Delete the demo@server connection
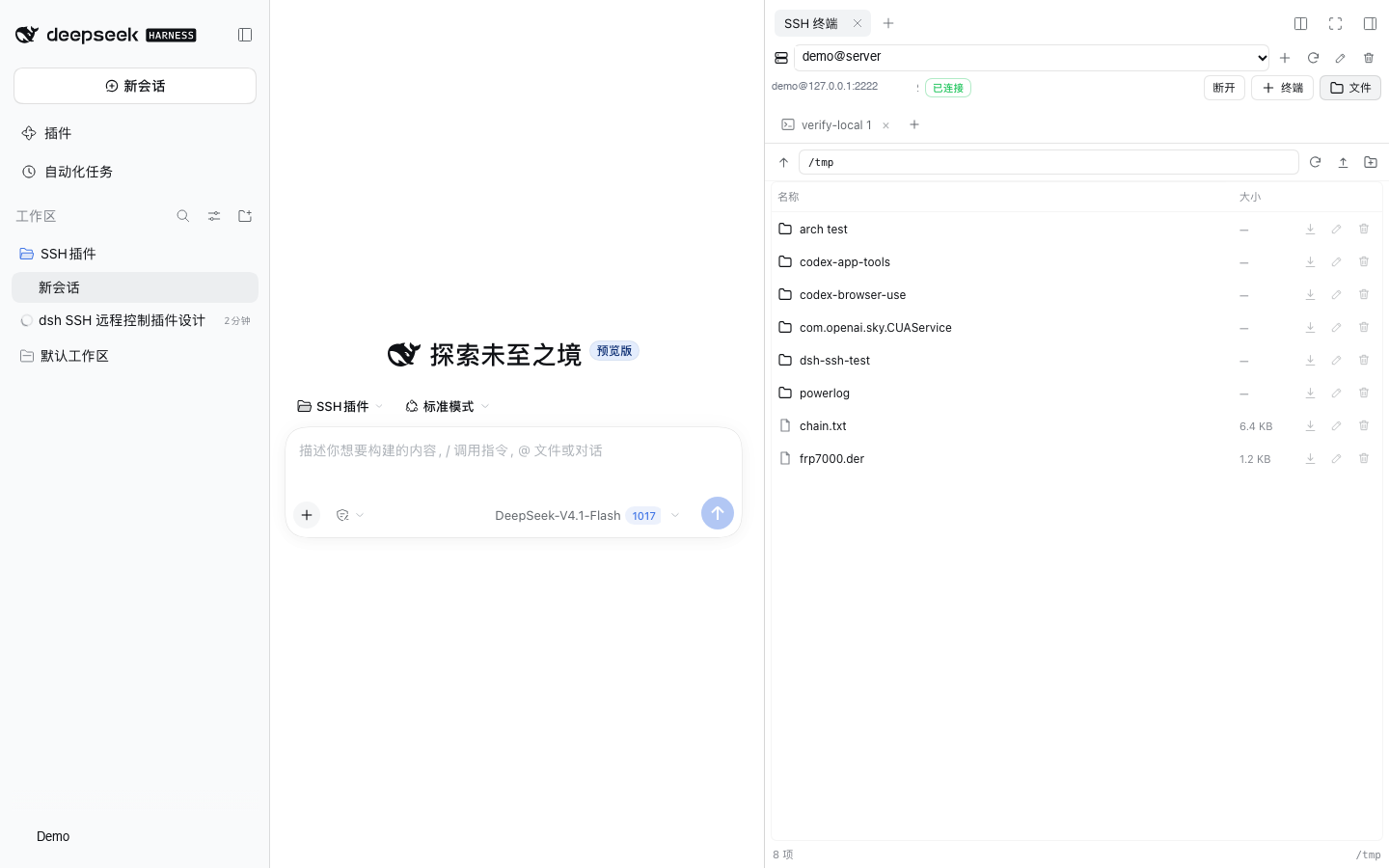 [1369, 58]
